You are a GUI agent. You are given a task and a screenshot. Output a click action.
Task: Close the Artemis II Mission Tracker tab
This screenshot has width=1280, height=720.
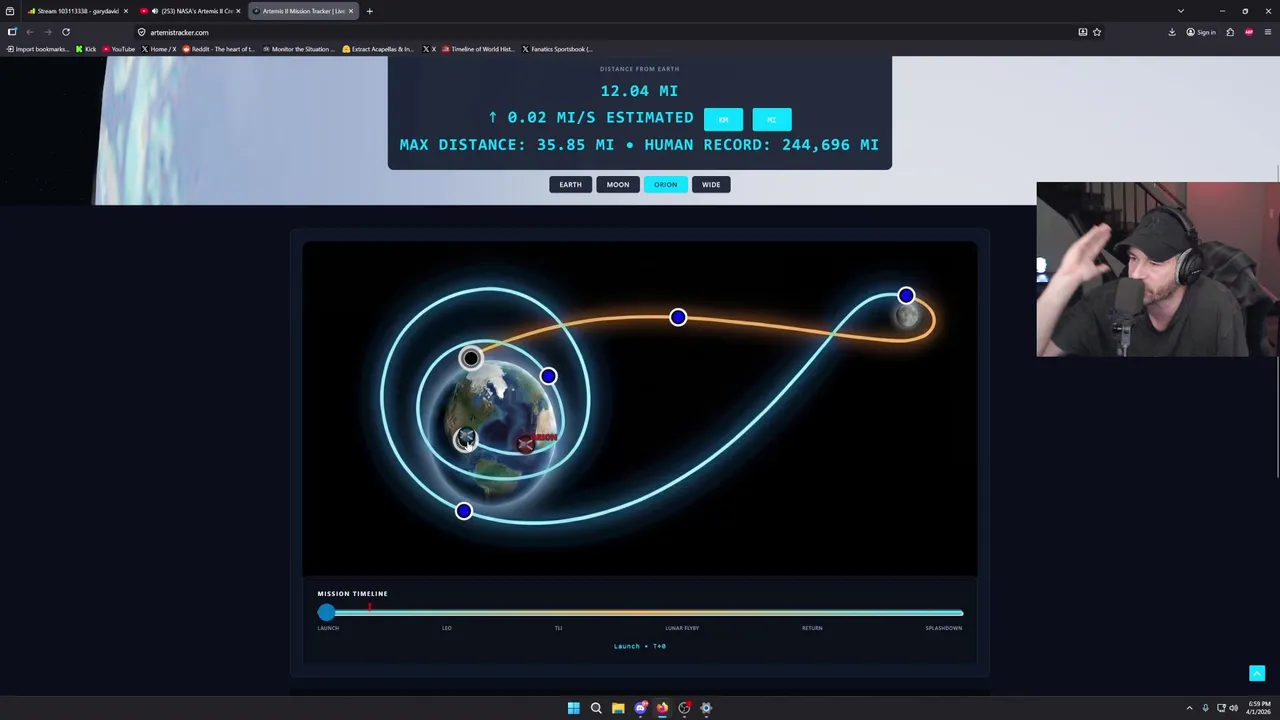pyautogui.click(x=351, y=11)
